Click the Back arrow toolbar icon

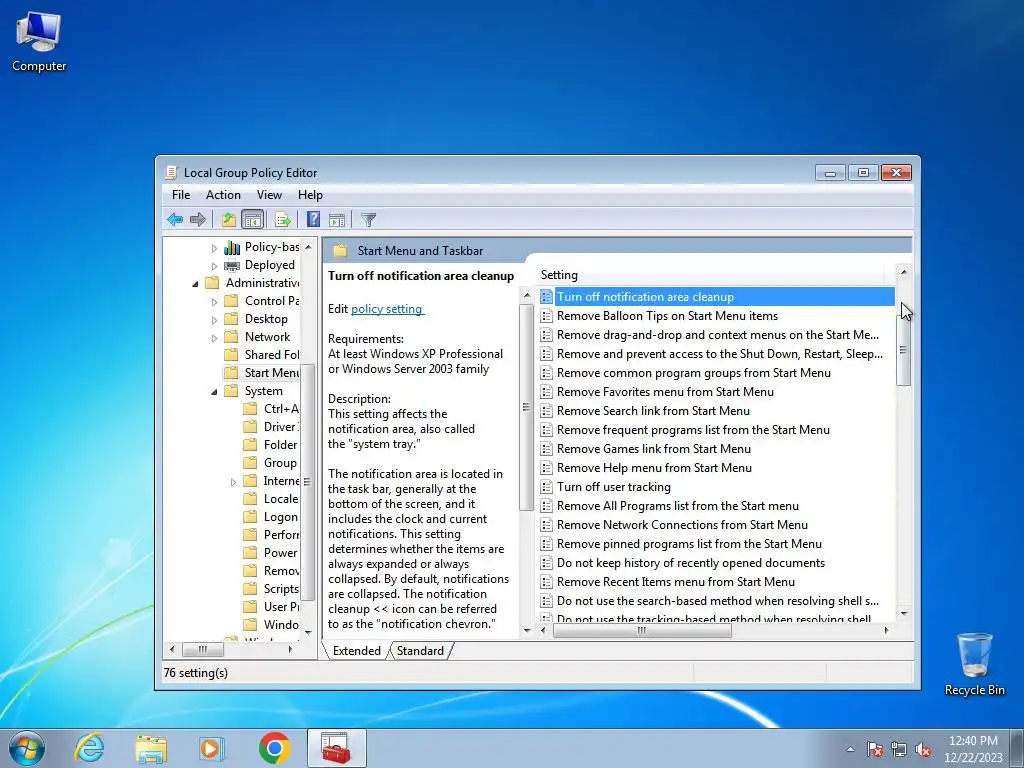tap(174, 219)
